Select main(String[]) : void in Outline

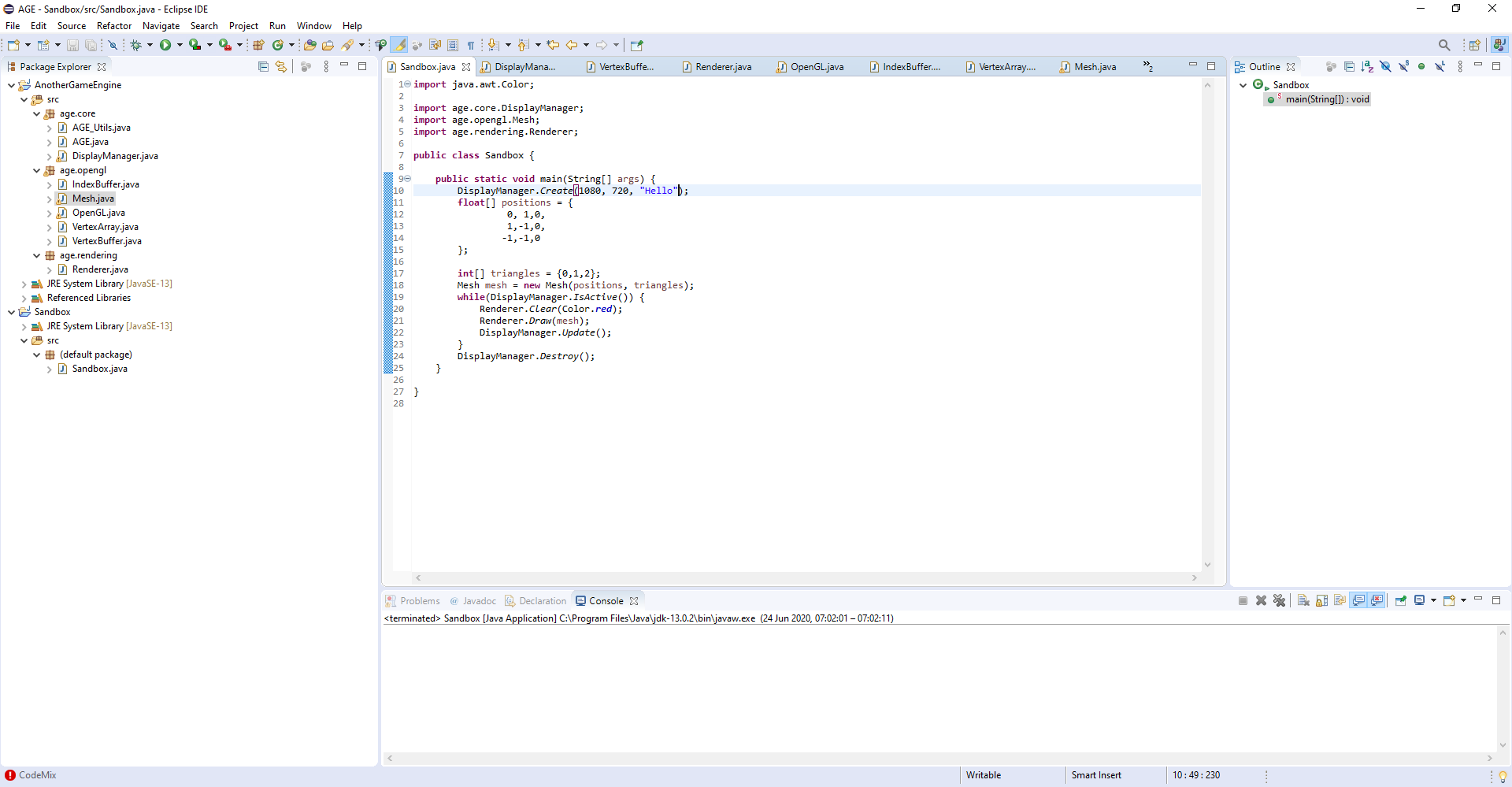pyautogui.click(x=1327, y=99)
